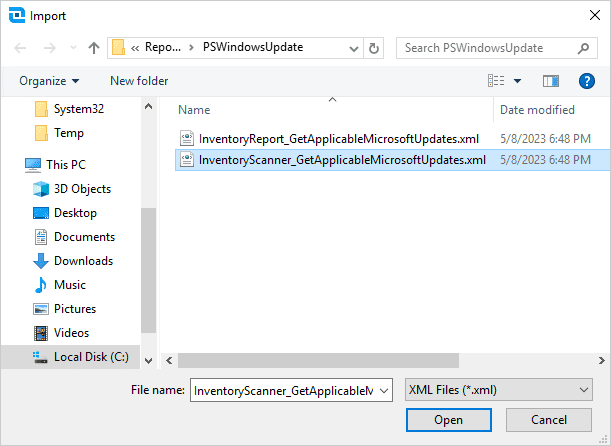Click the Back navigation arrow
This screenshot has width=611, height=446.
click(x=20, y=48)
